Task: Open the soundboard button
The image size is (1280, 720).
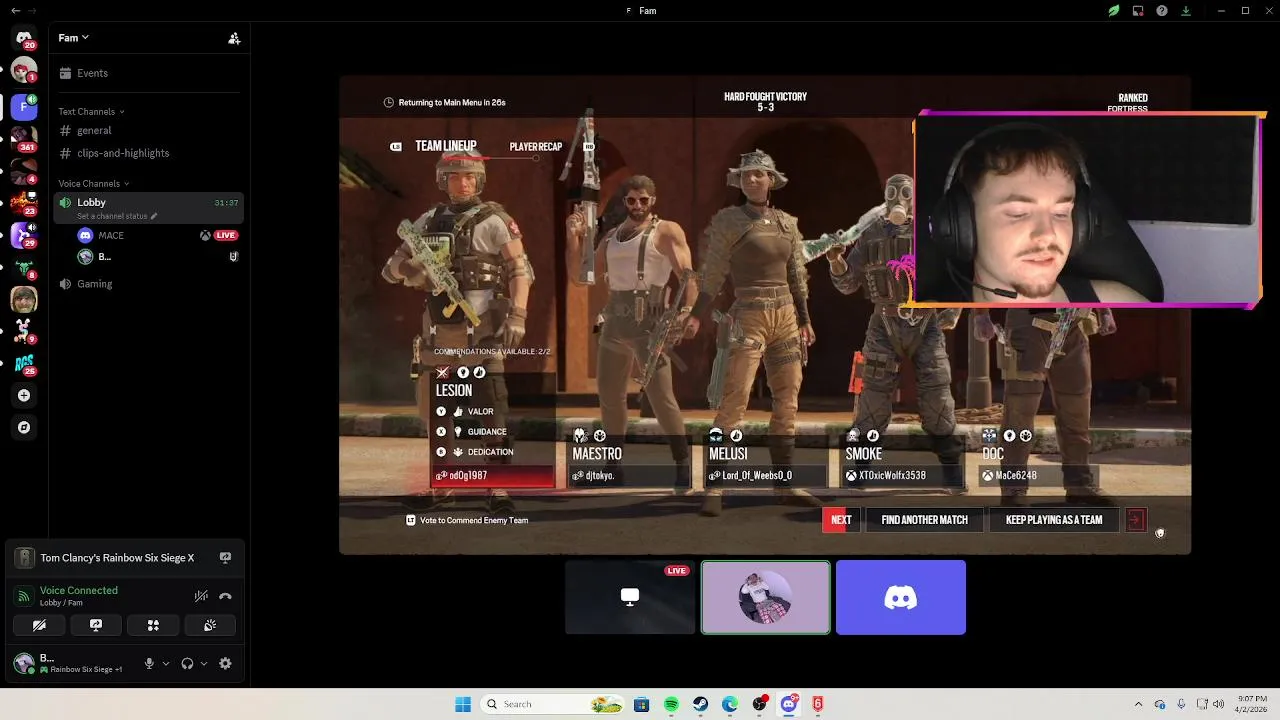Action: pos(210,625)
